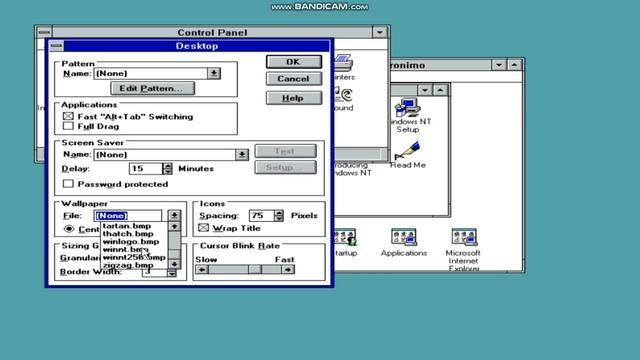
Task: Open the Pattern Name dropdown arrow
Action: [x=213, y=73]
